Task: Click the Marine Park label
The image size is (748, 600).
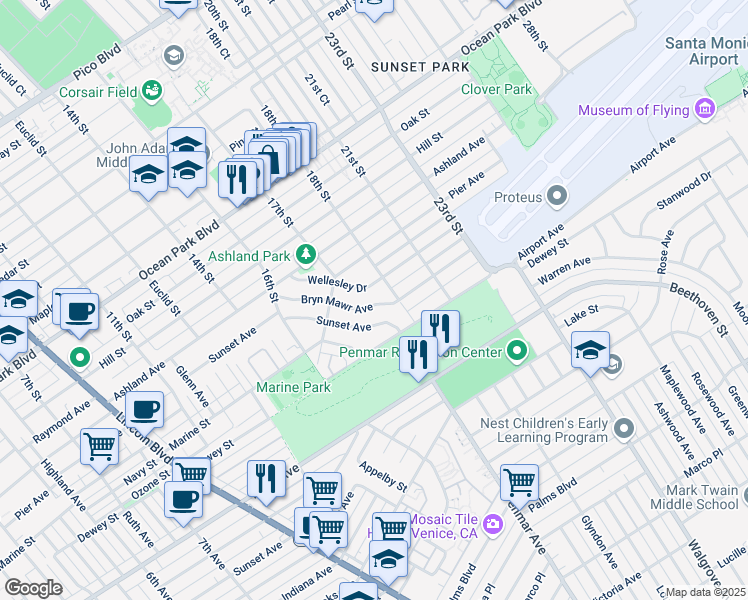Action: [x=293, y=387]
